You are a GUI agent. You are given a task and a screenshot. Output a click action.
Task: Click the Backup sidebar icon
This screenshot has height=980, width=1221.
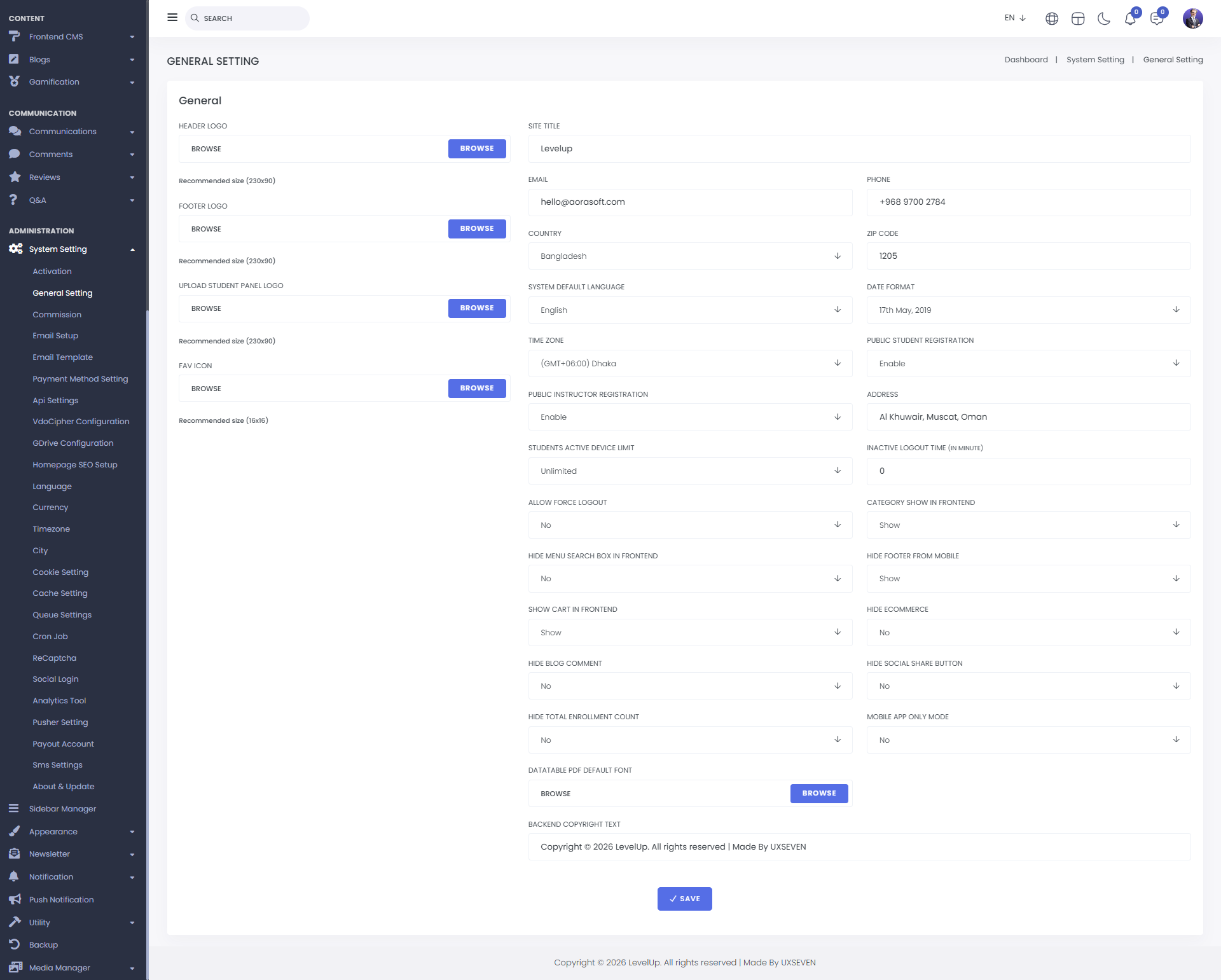[x=15, y=944]
